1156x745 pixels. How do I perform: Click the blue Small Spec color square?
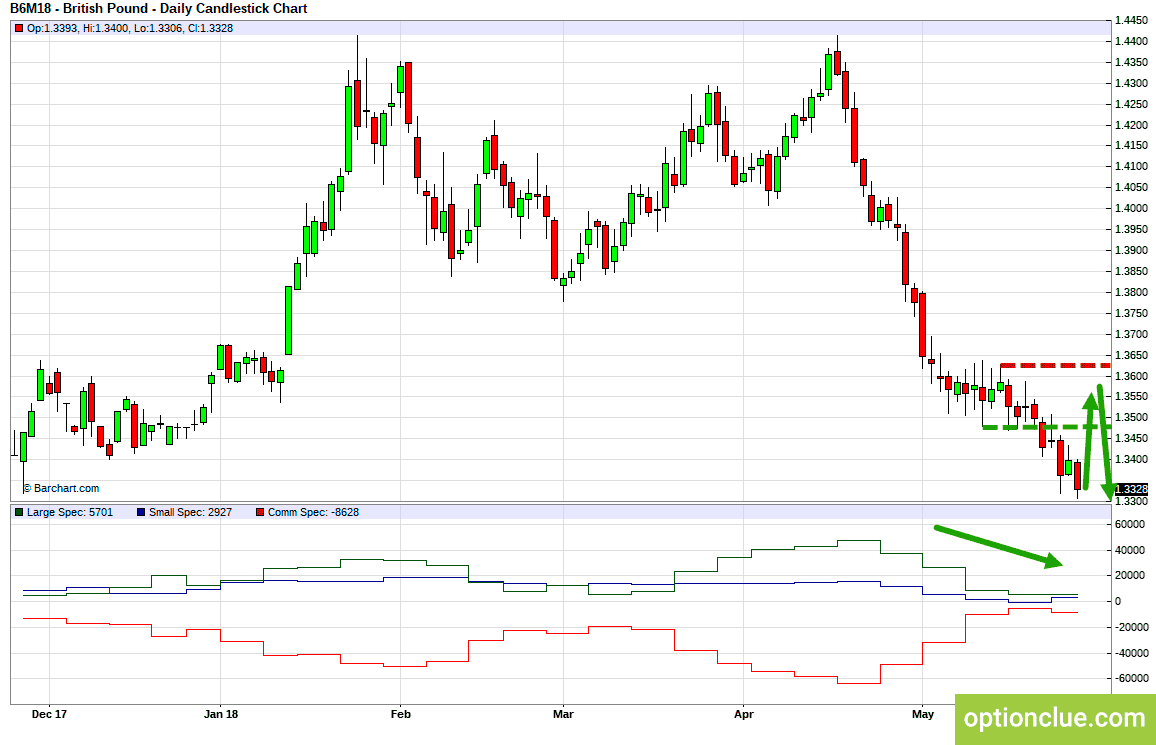click(x=141, y=512)
